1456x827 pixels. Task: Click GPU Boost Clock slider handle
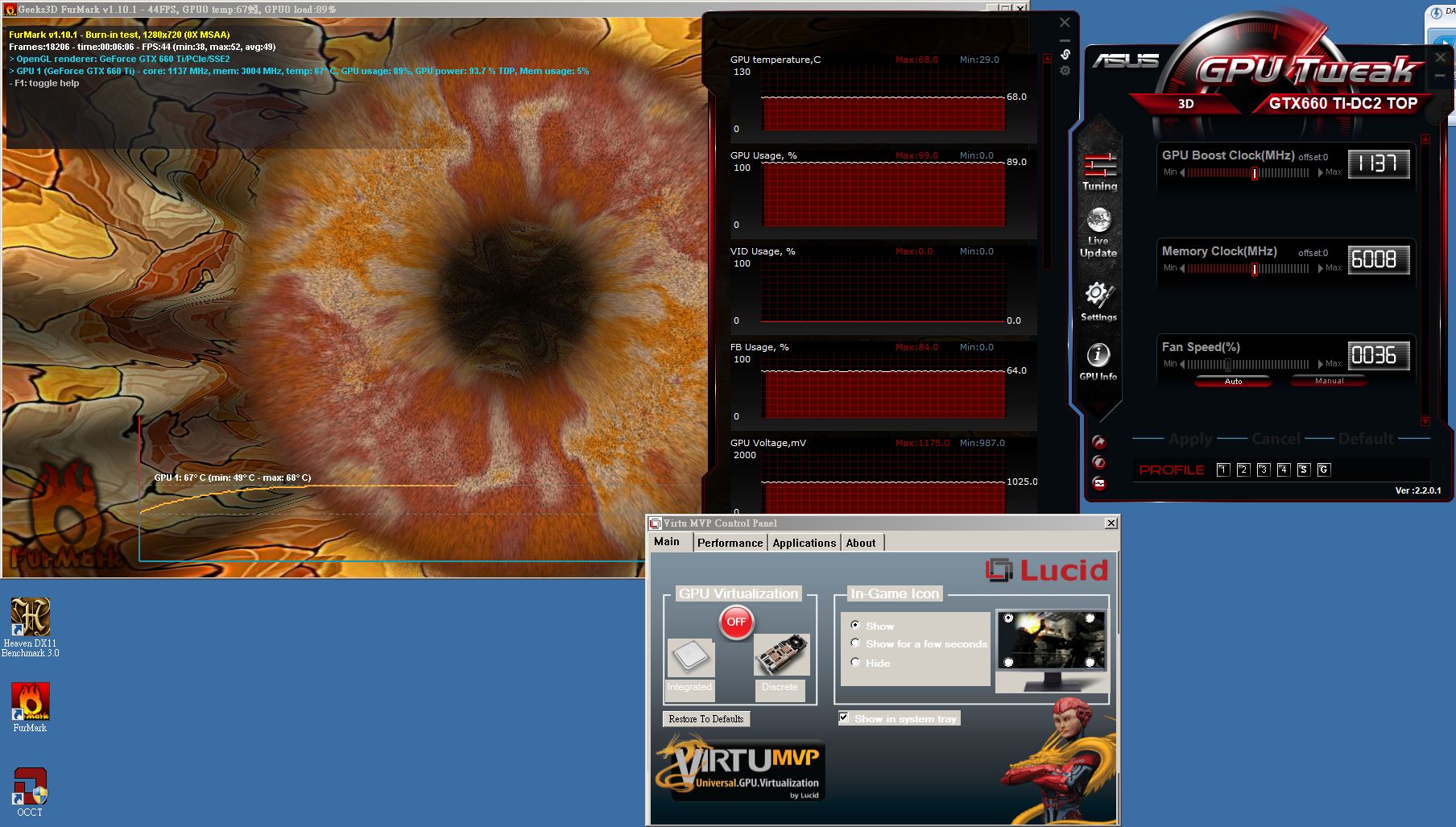pyautogui.click(x=1255, y=173)
